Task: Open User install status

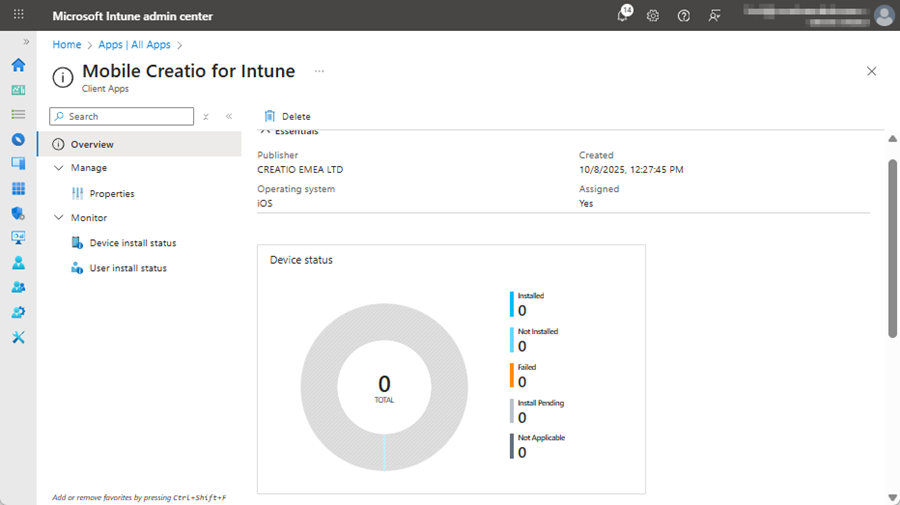Action: (x=128, y=268)
